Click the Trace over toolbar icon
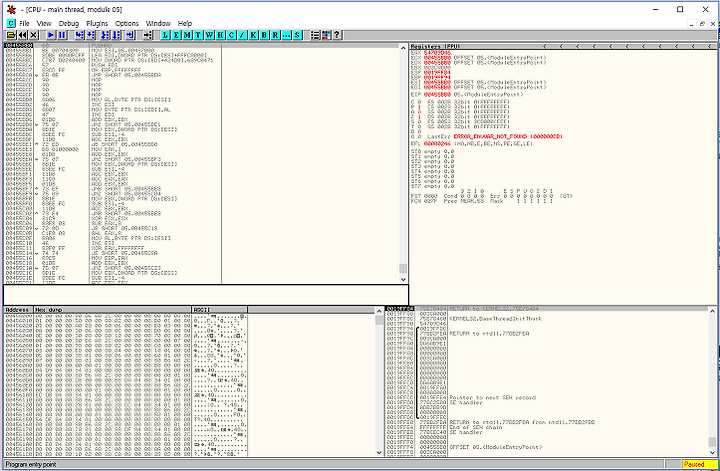 tap(116, 35)
